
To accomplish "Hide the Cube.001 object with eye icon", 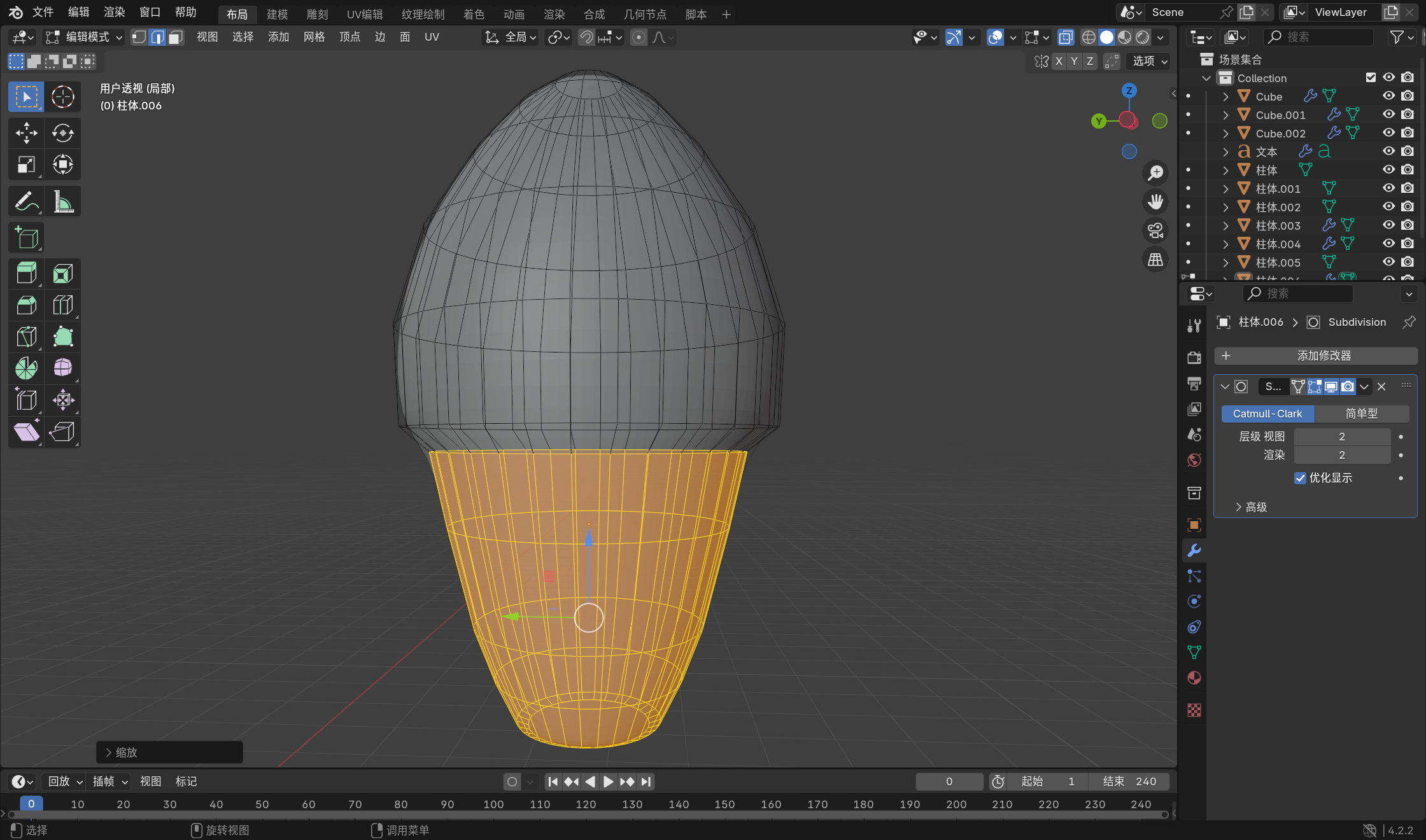I will point(1388,115).
